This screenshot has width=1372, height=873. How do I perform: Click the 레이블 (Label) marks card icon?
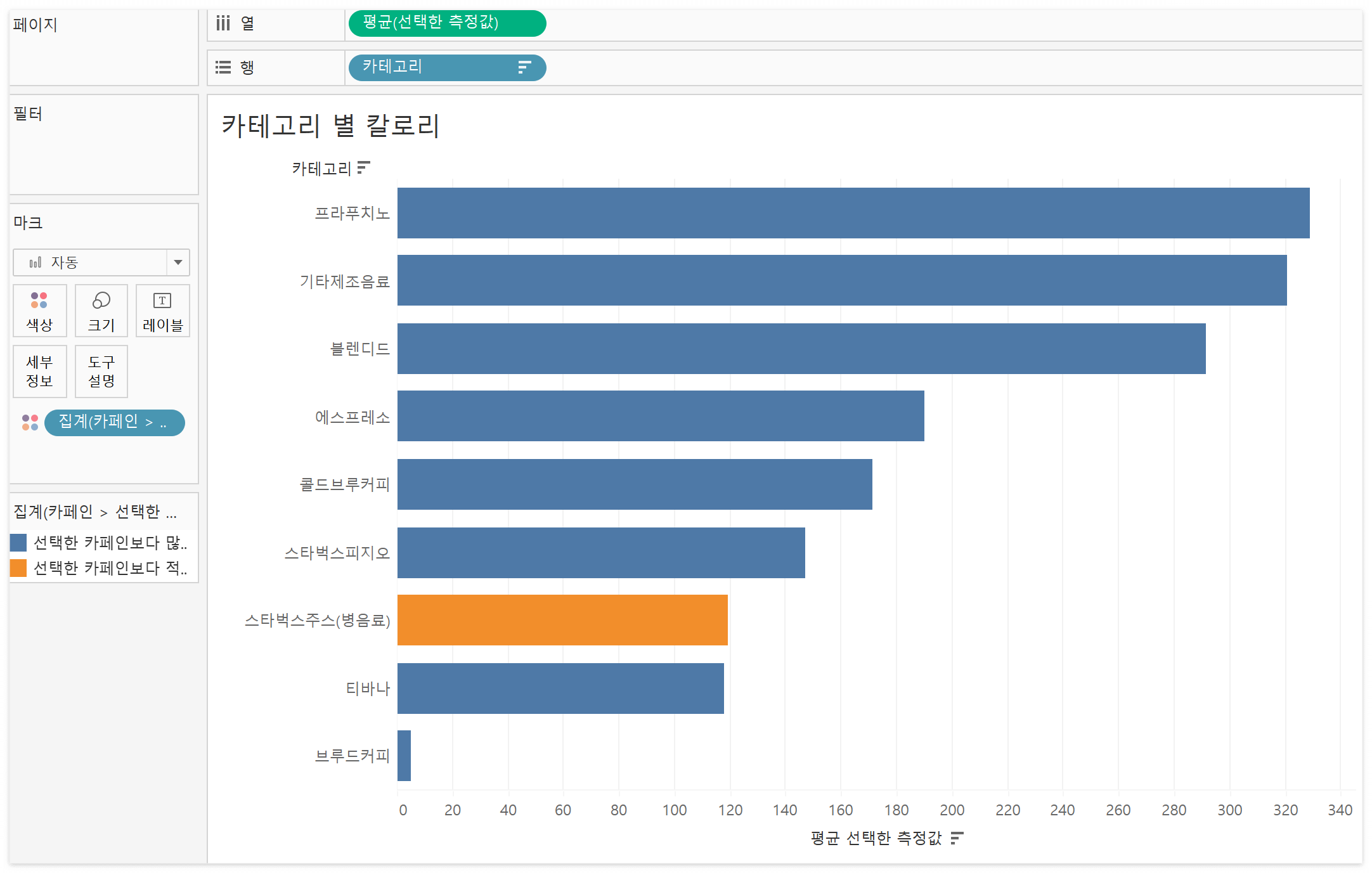pyautogui.click(x=162, y=301)
